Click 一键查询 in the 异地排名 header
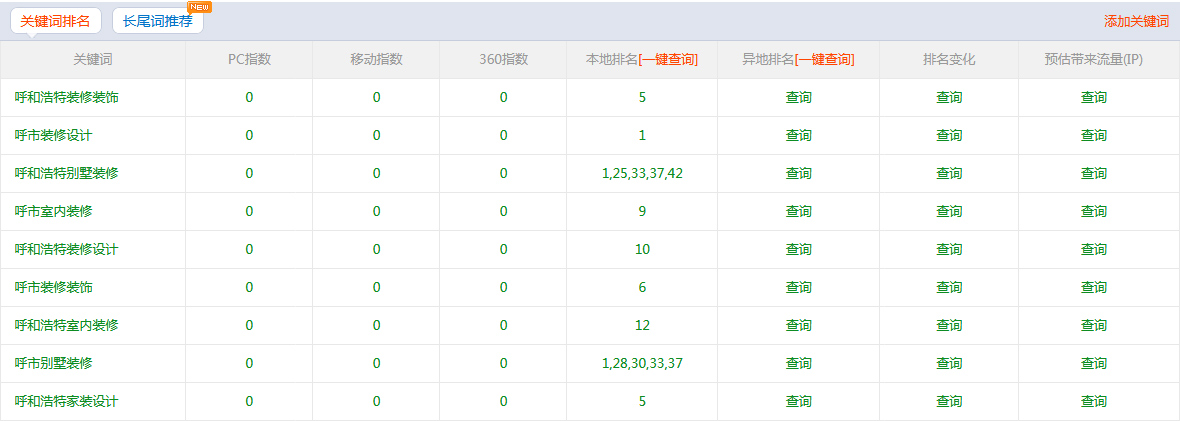Screen dimensions: 1180x421 pos(825,60)
